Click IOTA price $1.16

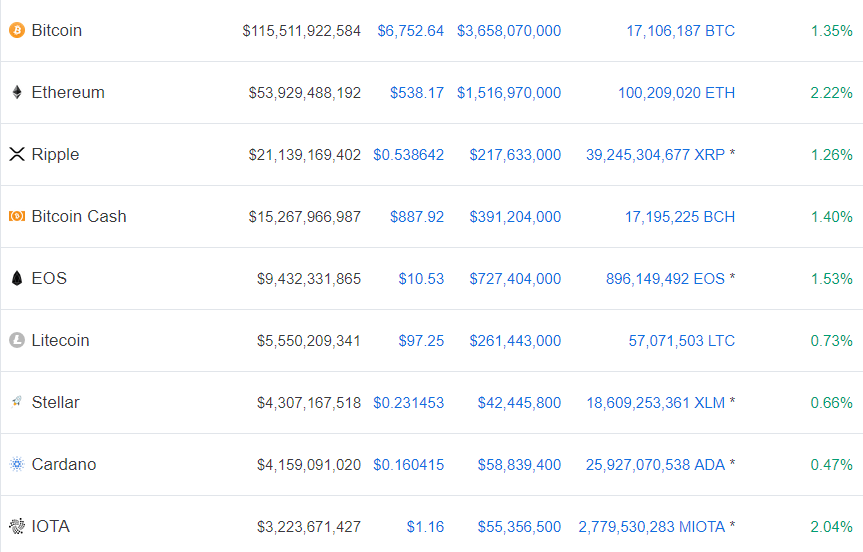425,527
